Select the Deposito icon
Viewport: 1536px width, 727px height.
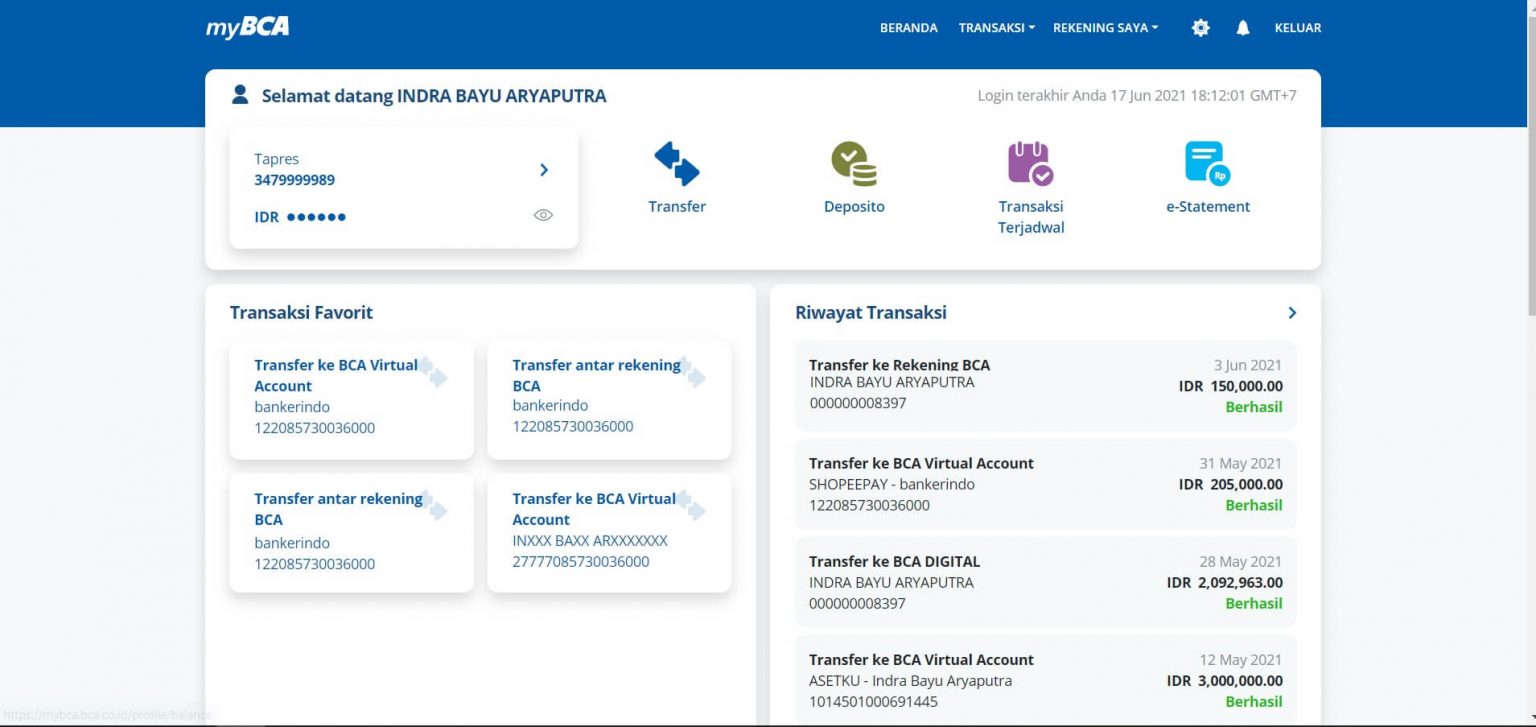(x=854, y=175)
